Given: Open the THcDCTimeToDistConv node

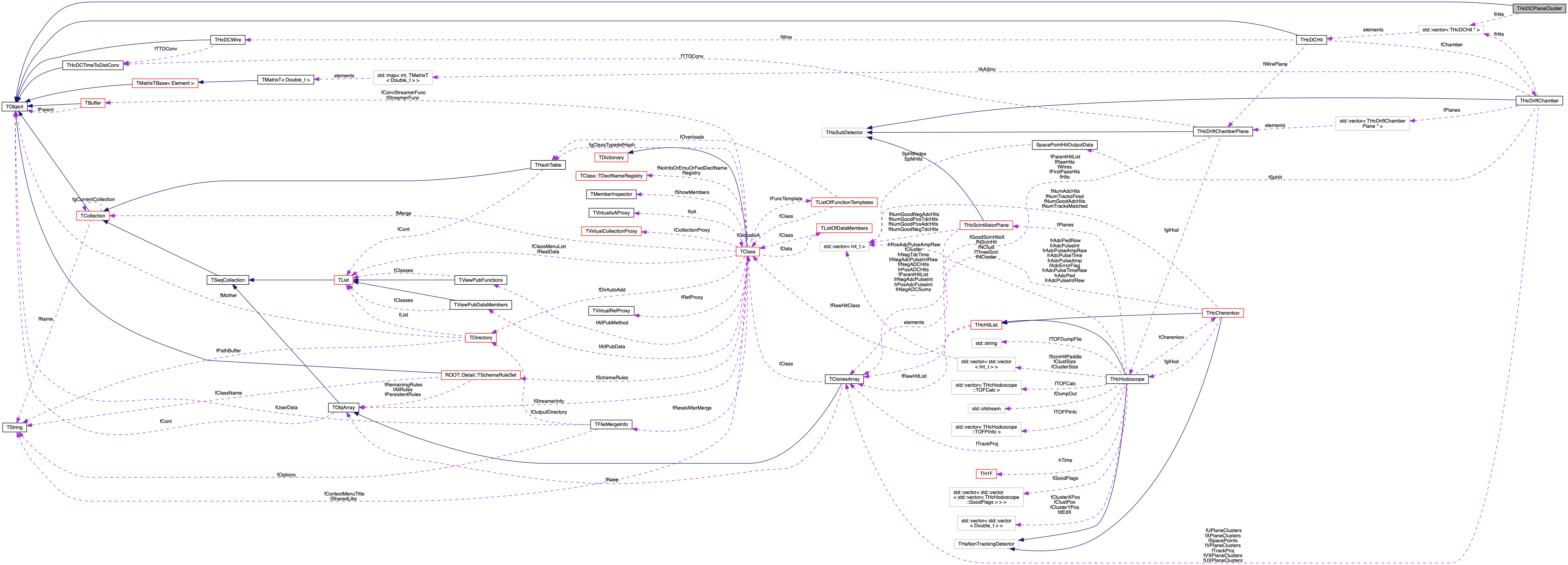Looking at the screenshot, I should (x=93, y=65).
